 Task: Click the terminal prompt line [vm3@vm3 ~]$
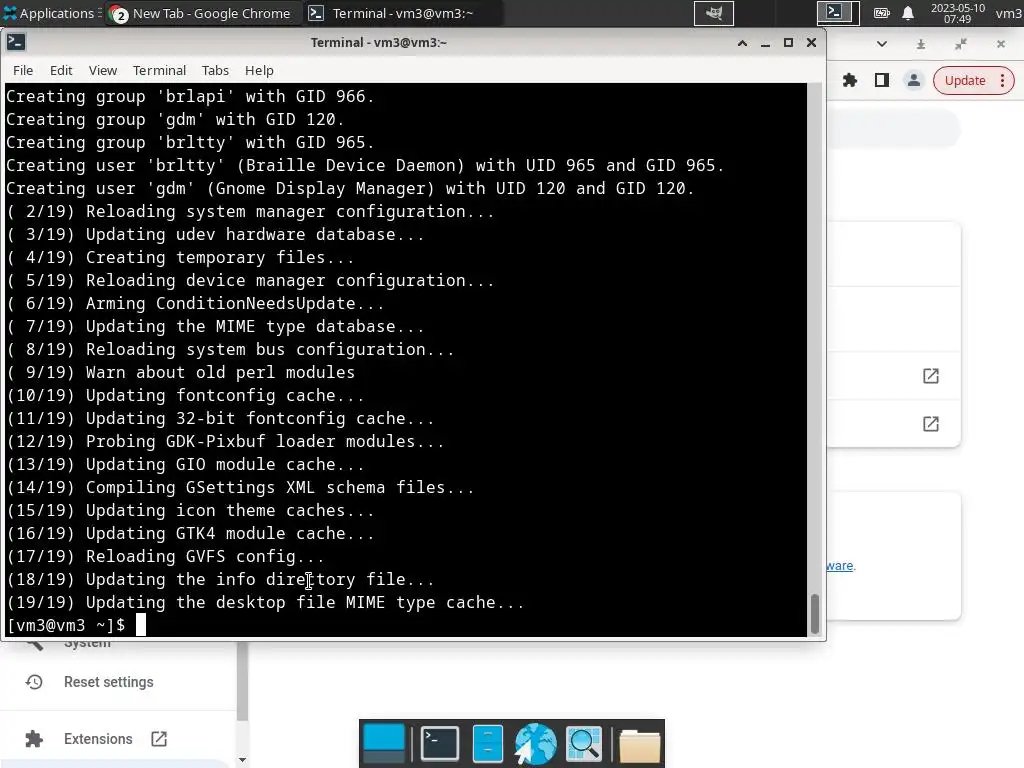click(65, 625)
